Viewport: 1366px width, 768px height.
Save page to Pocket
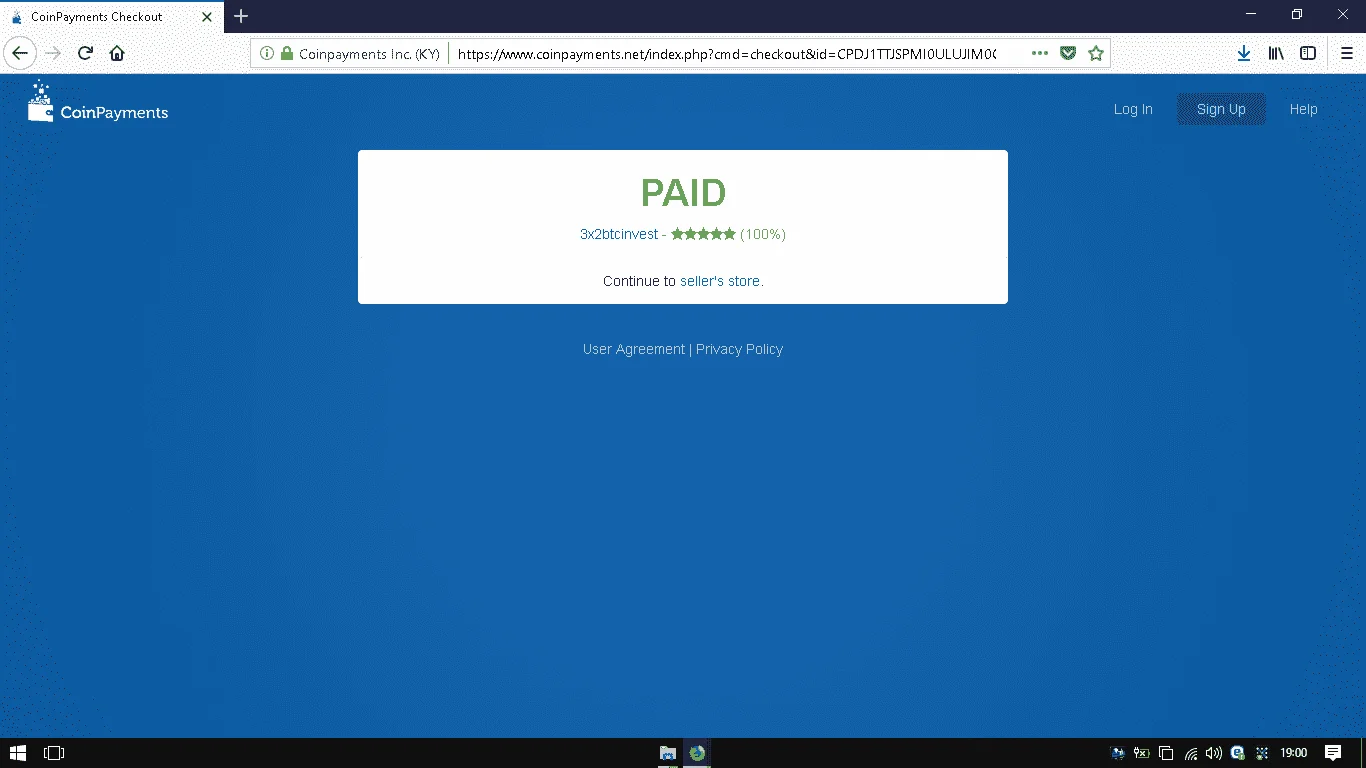pos(1068,54)
